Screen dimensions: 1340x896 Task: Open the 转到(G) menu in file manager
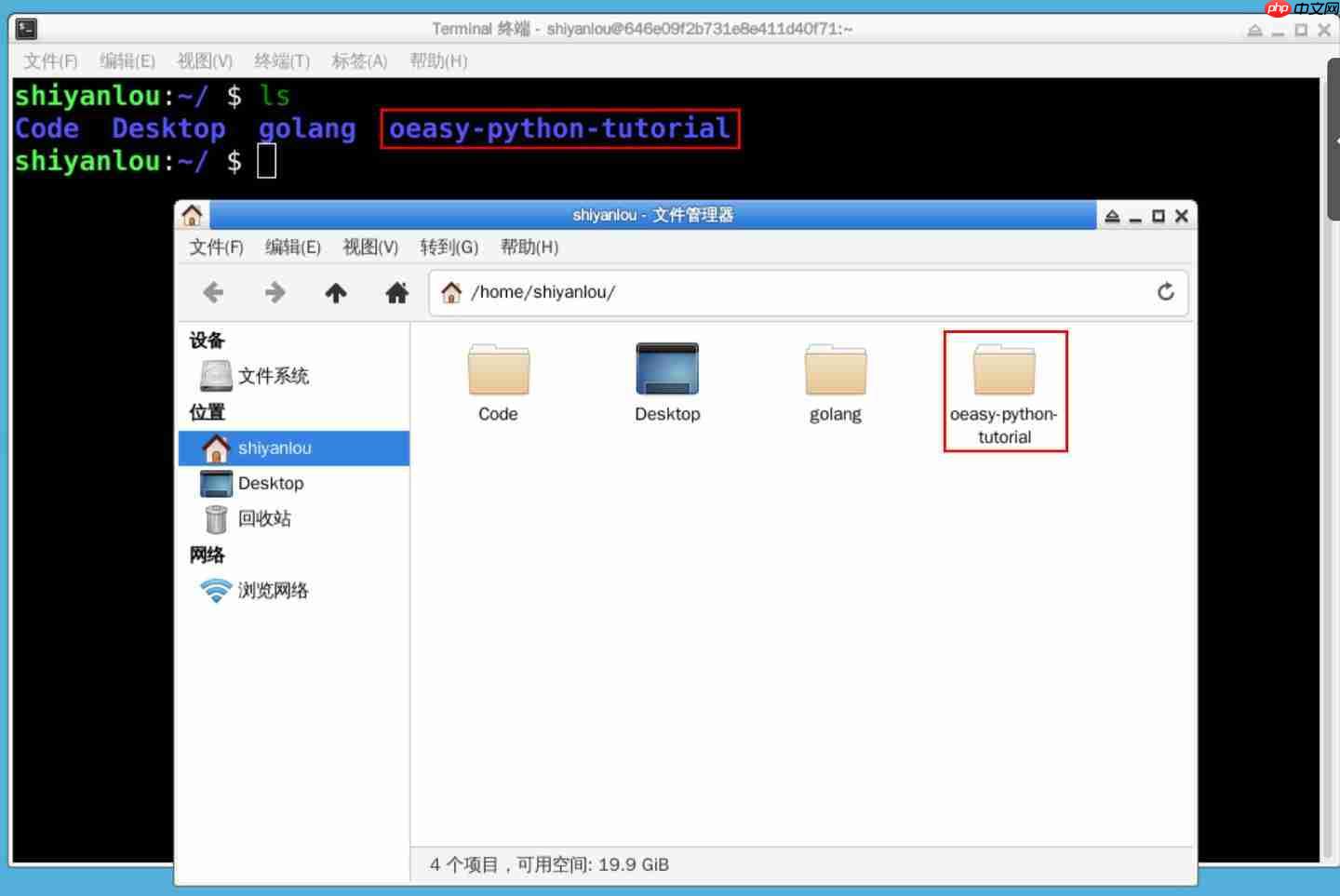449,247
